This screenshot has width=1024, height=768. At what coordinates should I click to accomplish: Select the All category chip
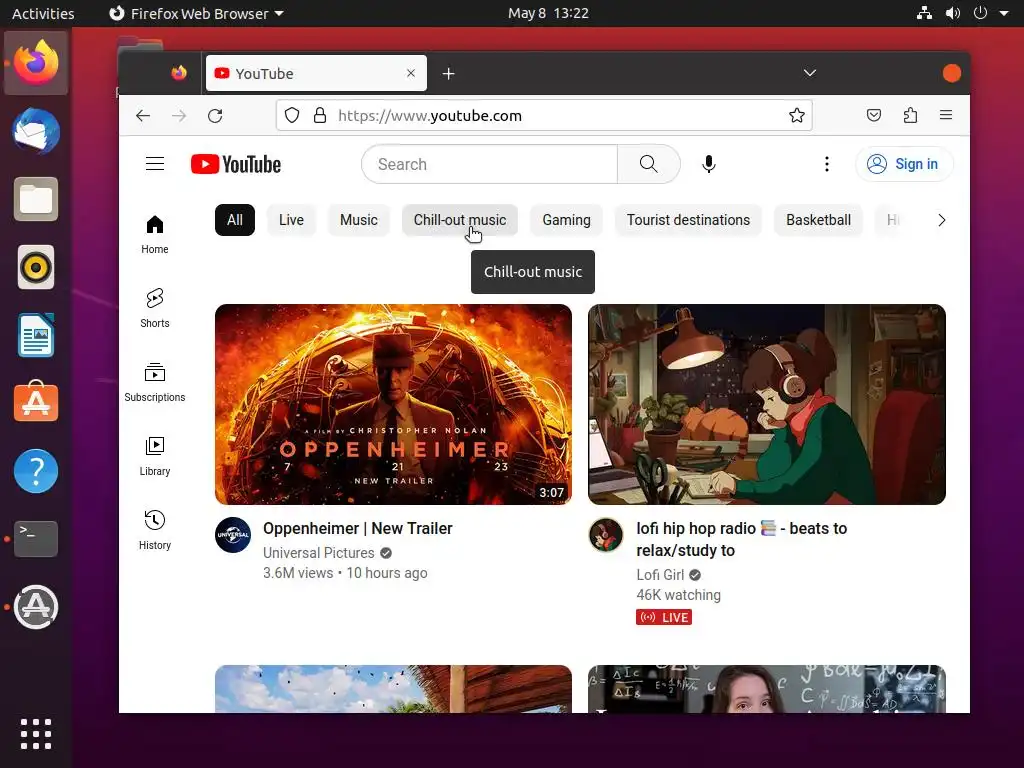(x=234, y=220)
